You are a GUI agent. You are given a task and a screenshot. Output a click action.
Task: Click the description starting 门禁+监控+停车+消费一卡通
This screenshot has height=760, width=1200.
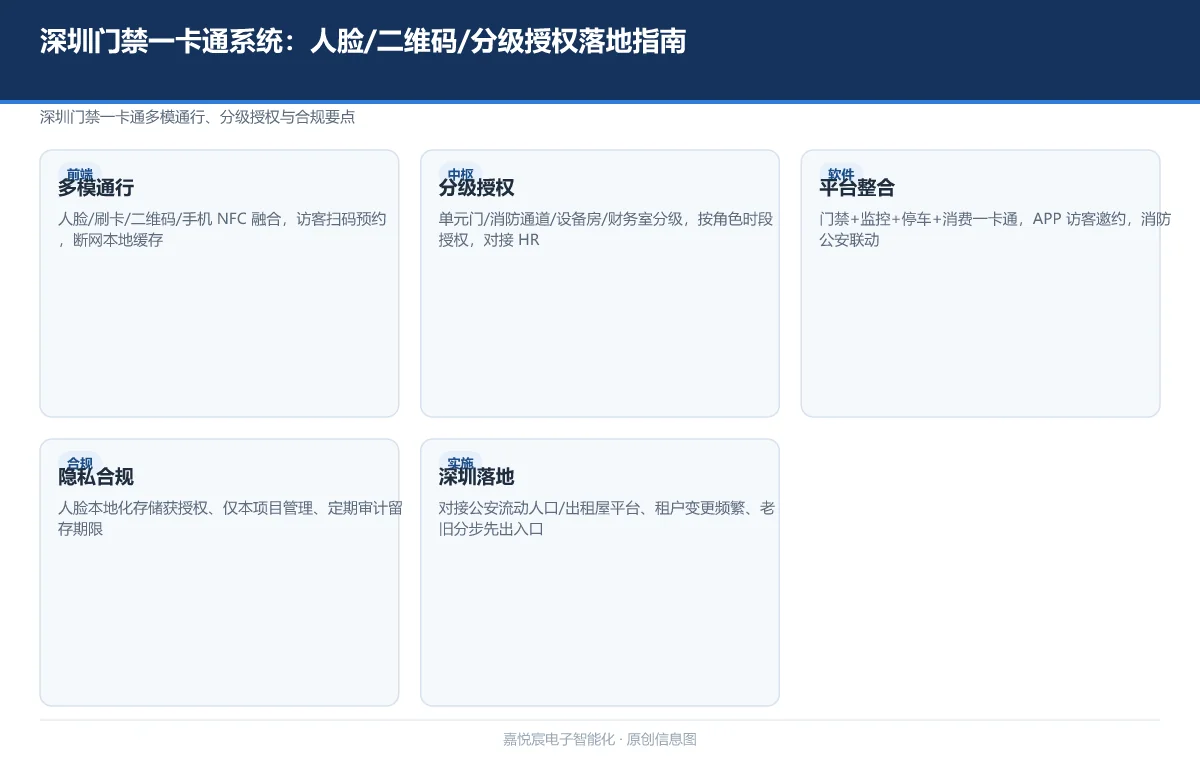995,229
